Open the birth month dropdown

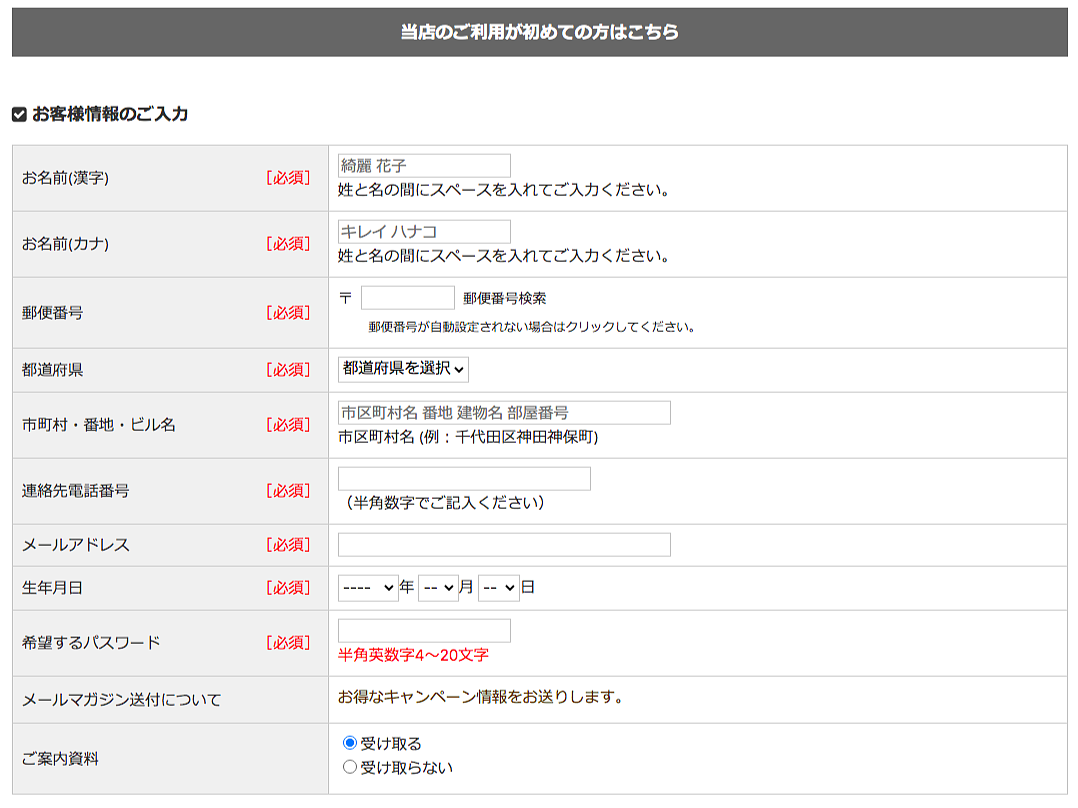pos(438,588)
